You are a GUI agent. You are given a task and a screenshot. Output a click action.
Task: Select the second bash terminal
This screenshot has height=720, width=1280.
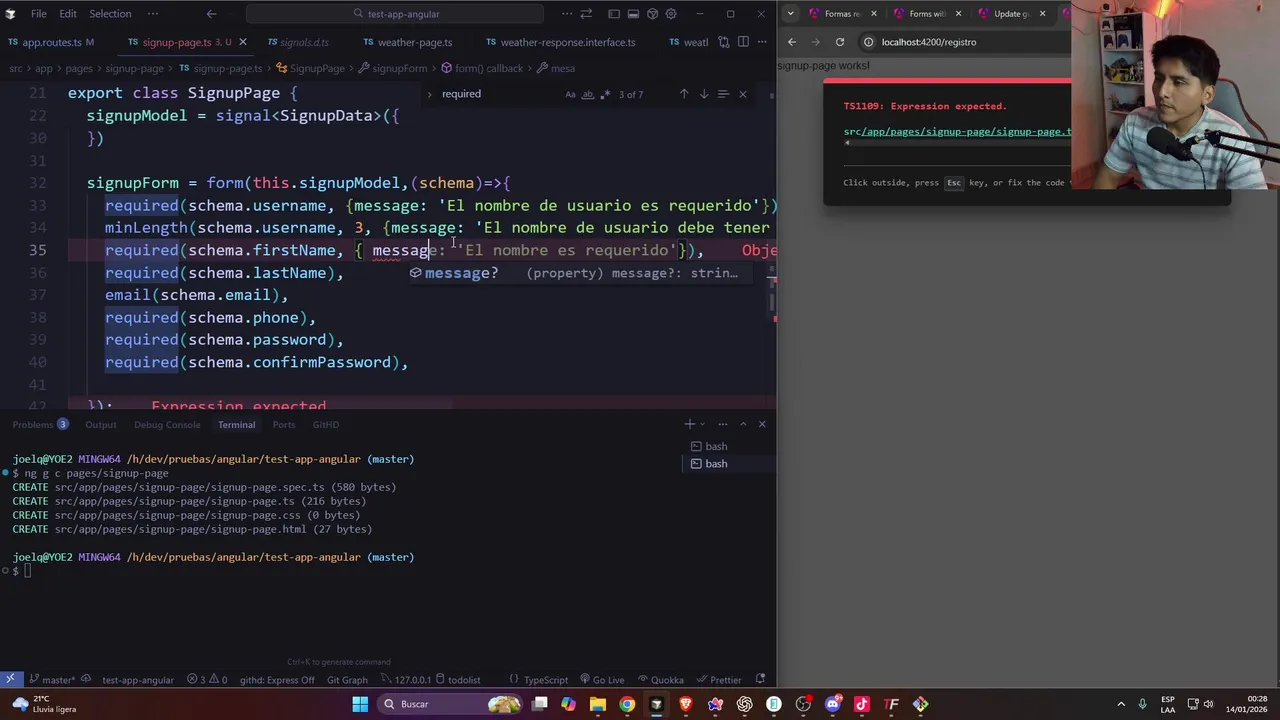(728, 464)
